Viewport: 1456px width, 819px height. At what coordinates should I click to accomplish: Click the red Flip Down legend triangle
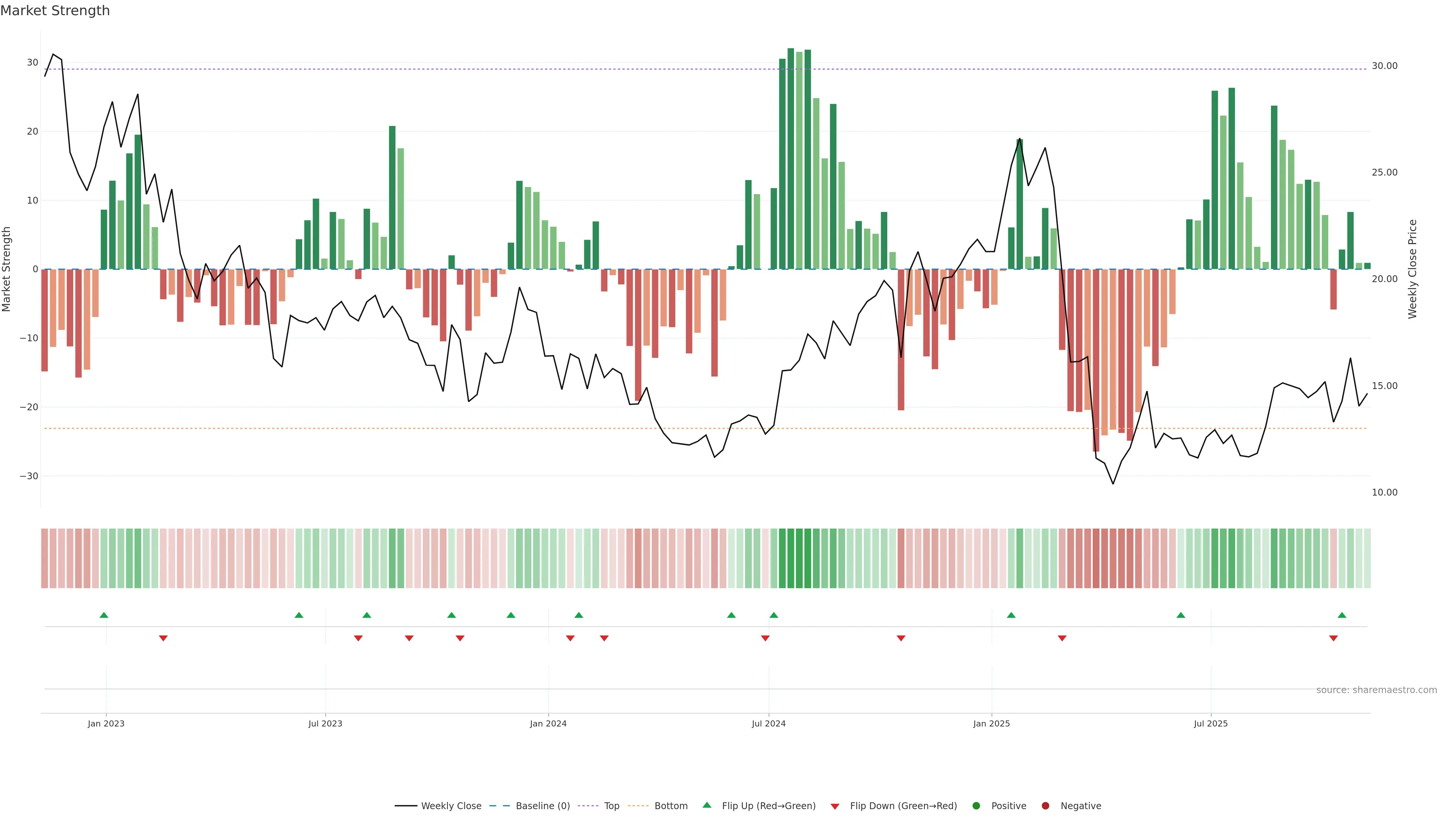point(835,806)
